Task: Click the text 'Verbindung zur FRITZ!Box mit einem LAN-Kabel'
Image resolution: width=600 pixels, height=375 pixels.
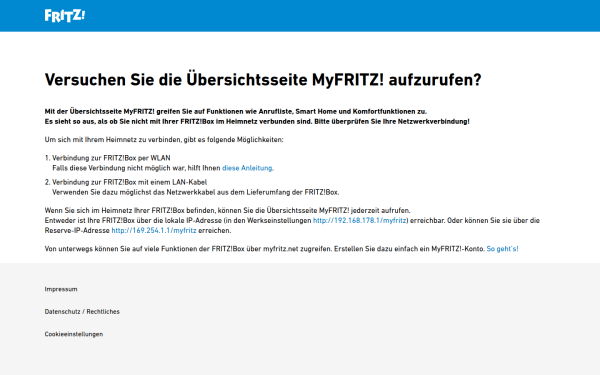Action: (x=129, y=182)
